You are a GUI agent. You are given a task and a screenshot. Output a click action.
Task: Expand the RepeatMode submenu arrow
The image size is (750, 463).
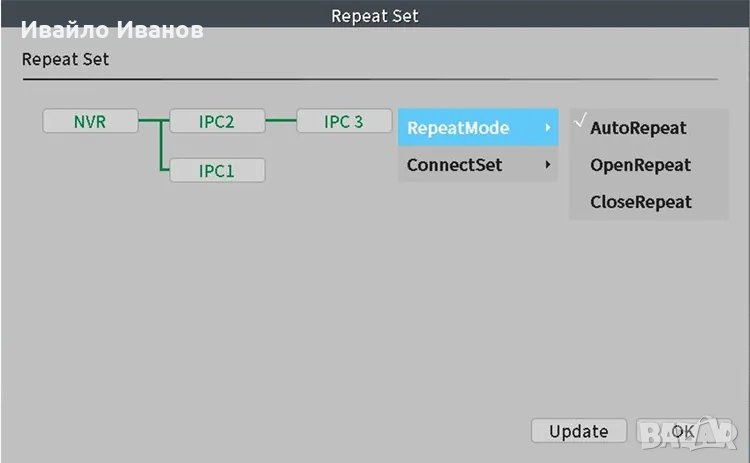click(x=547, y=128)
